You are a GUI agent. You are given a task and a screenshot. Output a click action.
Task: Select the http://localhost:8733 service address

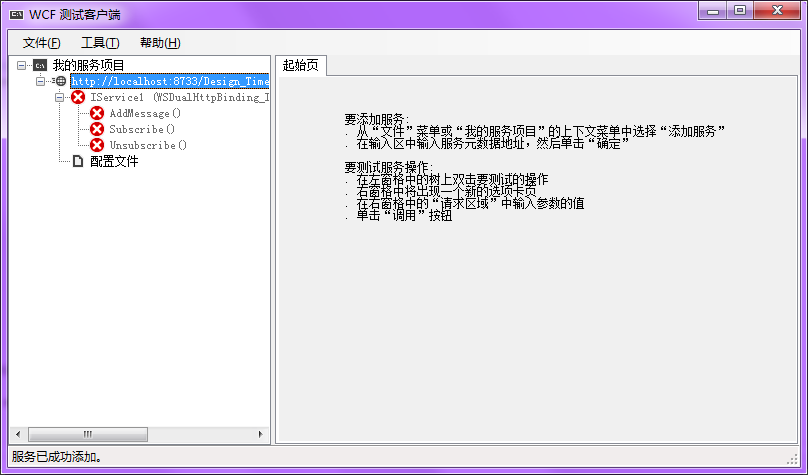point(170,81)
